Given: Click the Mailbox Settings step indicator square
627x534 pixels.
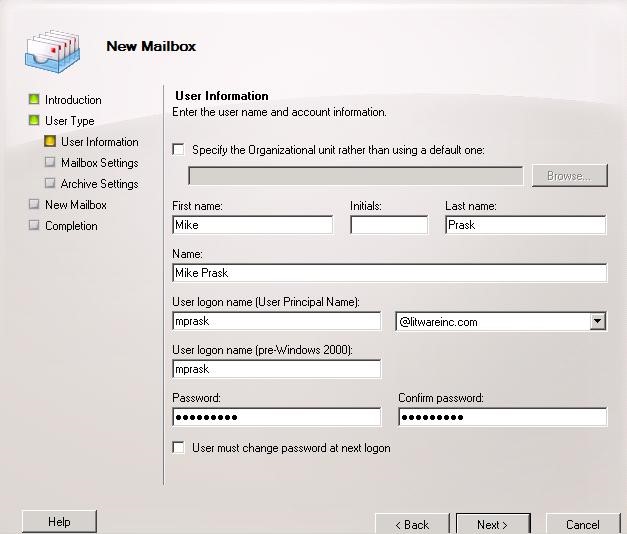Looking at the screenshot, I should coord(50,162).
